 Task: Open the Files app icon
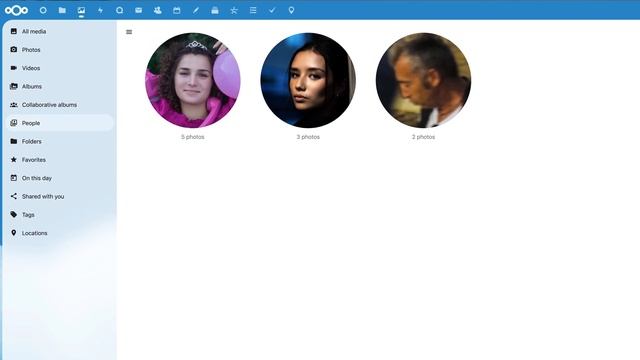(62, 10)
